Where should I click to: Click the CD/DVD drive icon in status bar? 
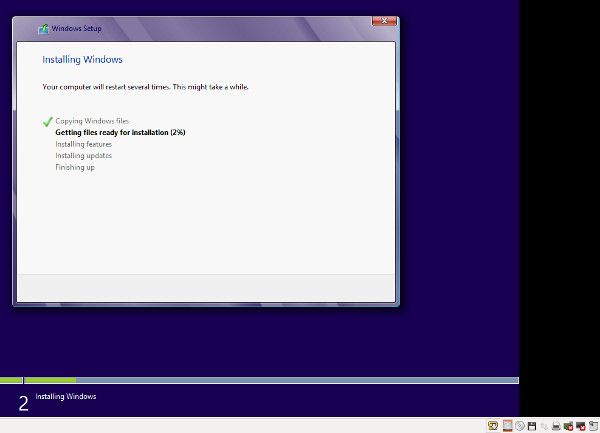tap(520, 426)
